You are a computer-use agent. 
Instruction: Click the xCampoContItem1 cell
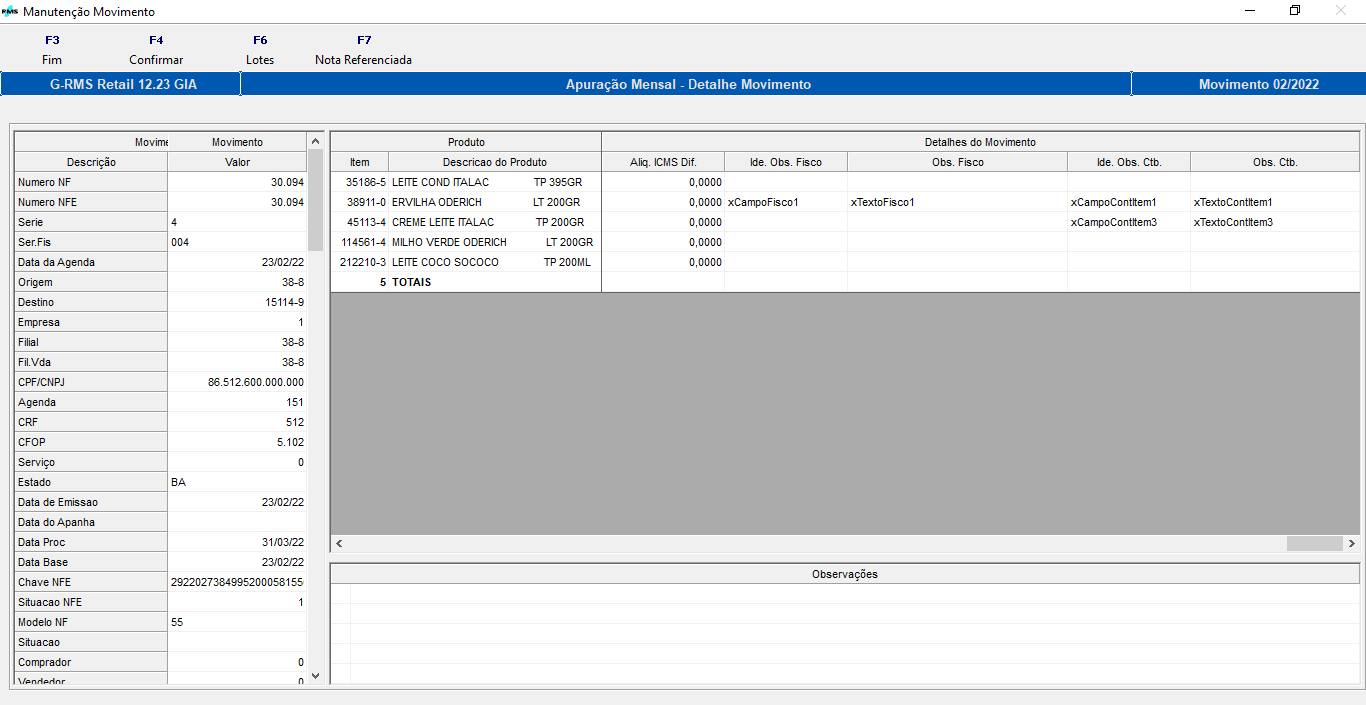[1129, 202]
